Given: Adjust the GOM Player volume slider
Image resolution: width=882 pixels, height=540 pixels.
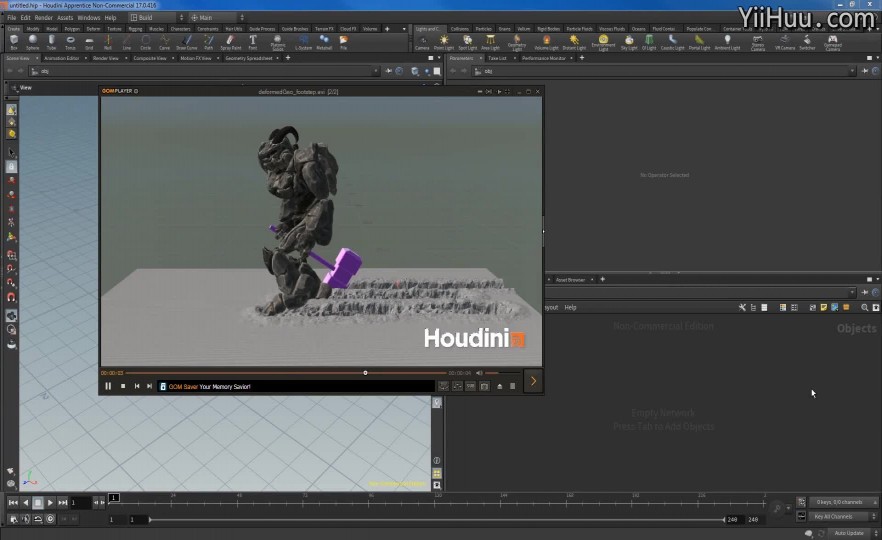Looking at the screenshot, I should (501, 372).
